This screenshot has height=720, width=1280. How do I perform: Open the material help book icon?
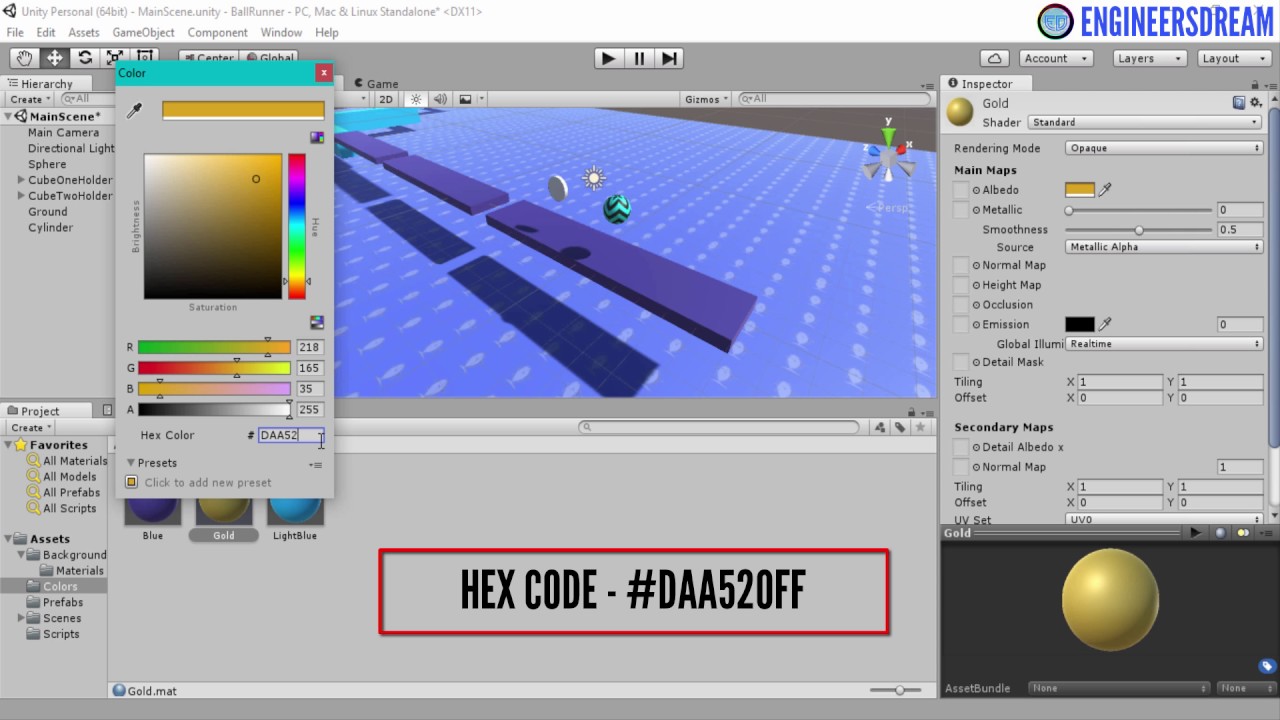[x=1239, y=103]
